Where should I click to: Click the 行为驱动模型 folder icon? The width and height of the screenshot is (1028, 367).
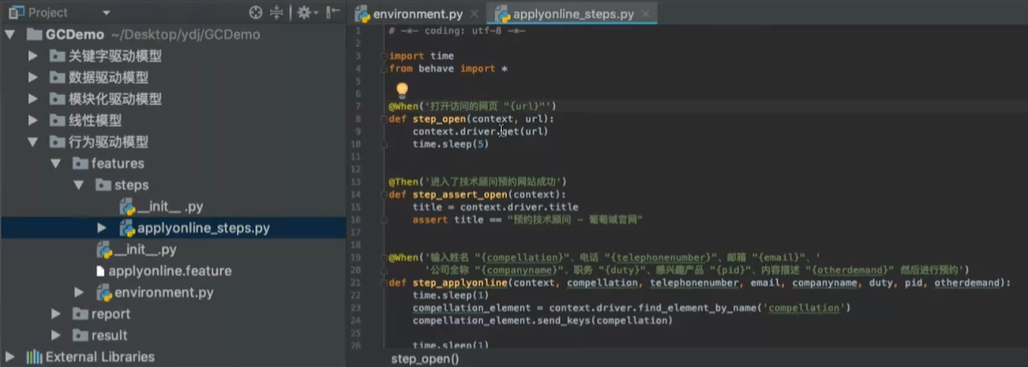coord(57,142)
